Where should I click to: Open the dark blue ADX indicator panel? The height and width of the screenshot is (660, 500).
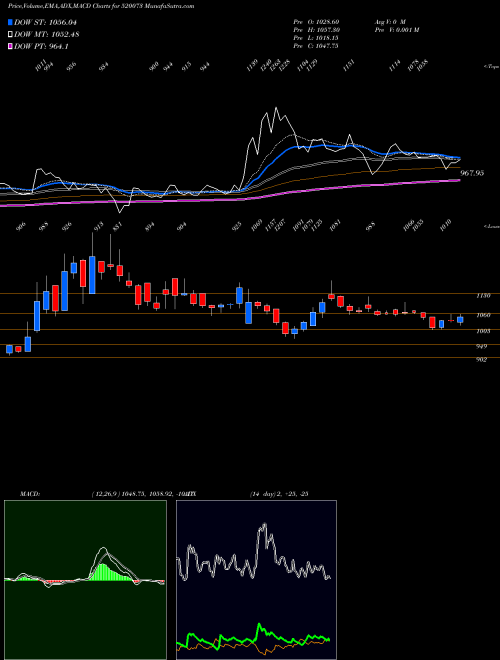tap(256, 580)
